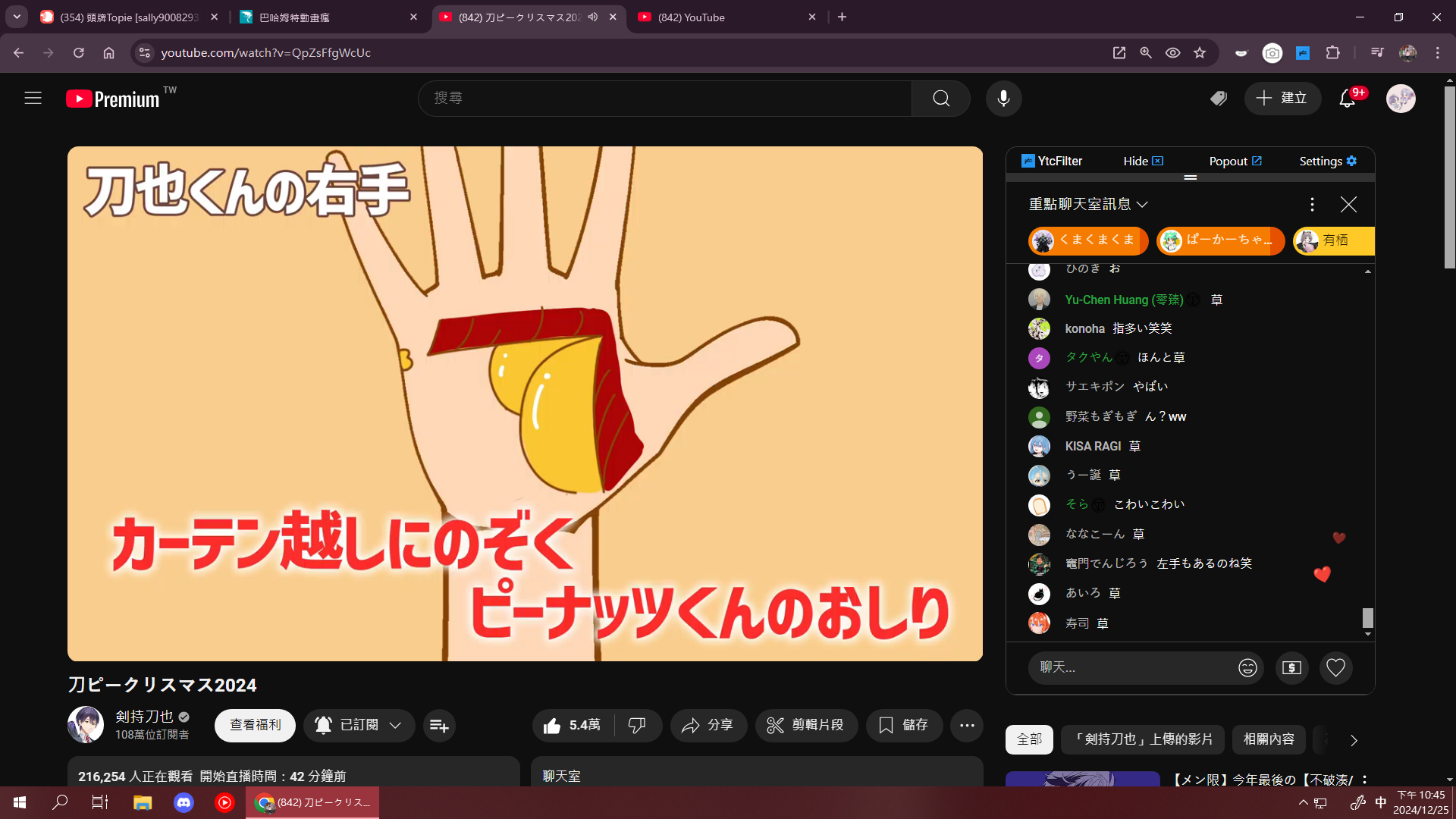
Task: Select 相關內容 filter chip
Action: pyautogui.click(x=1269, y=739)
